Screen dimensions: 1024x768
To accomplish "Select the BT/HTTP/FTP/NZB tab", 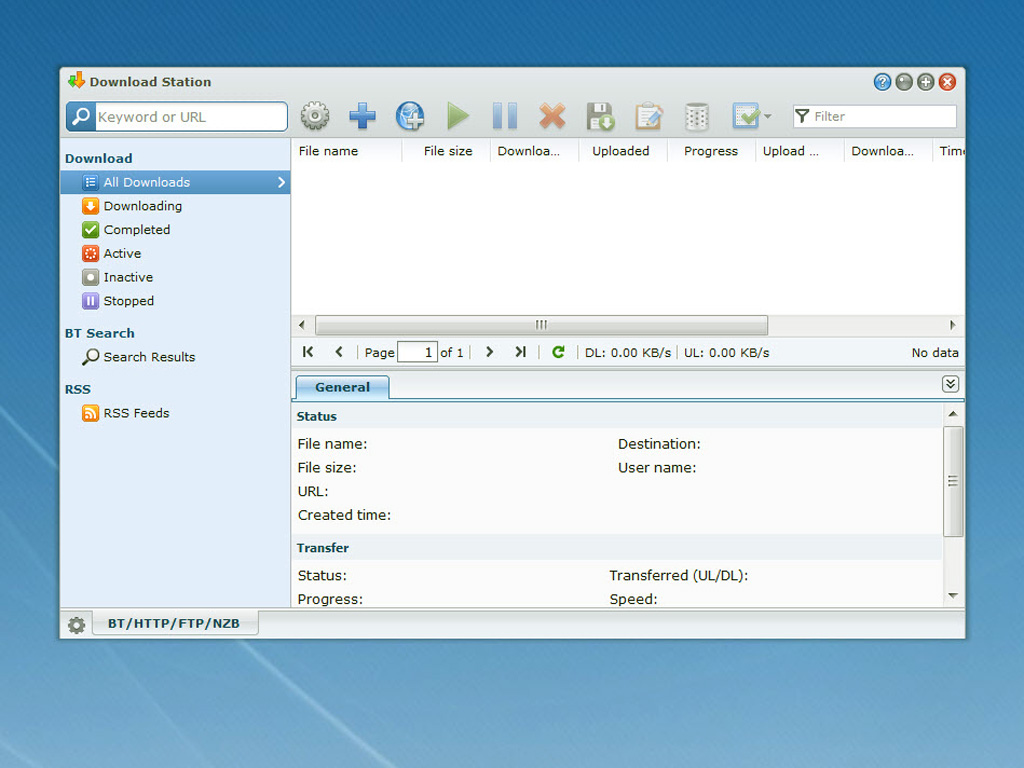I will 174,624.
